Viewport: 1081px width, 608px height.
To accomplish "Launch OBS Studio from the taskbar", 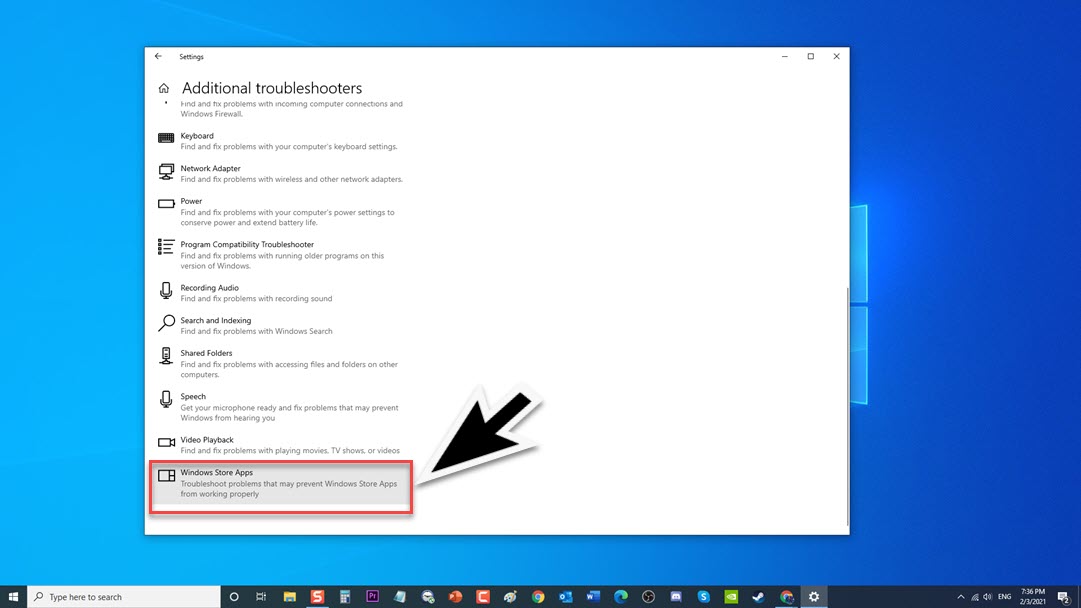I will (x=648, y=596).
